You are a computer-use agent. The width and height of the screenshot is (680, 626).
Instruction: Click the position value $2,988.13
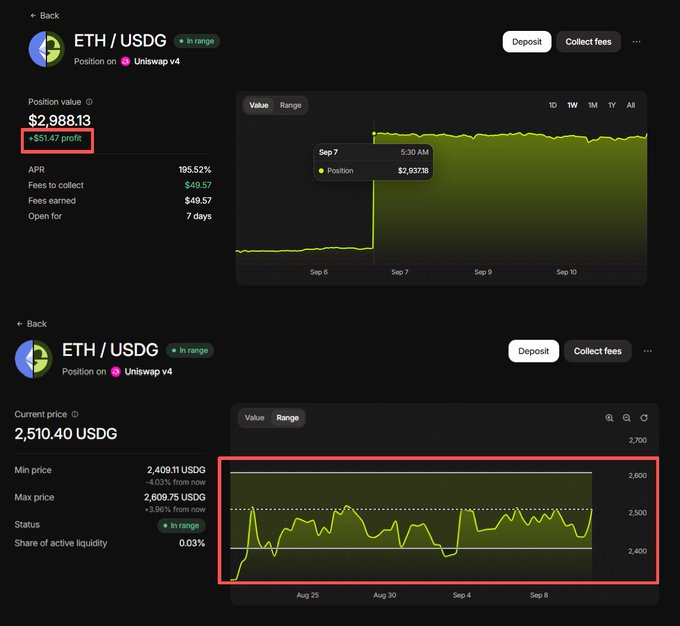[x=59, y=120]
